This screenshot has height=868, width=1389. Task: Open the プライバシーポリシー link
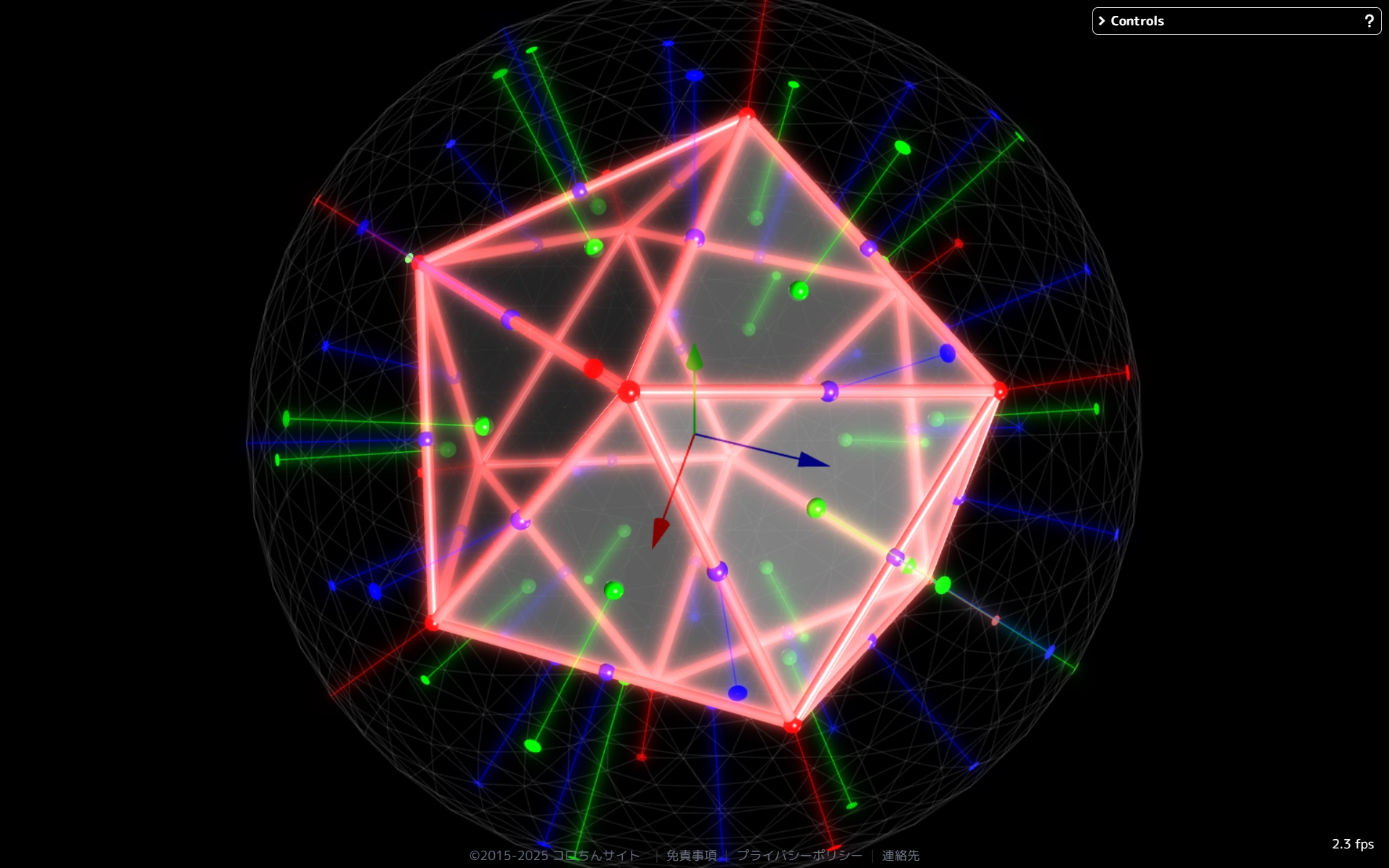(799, 856)
